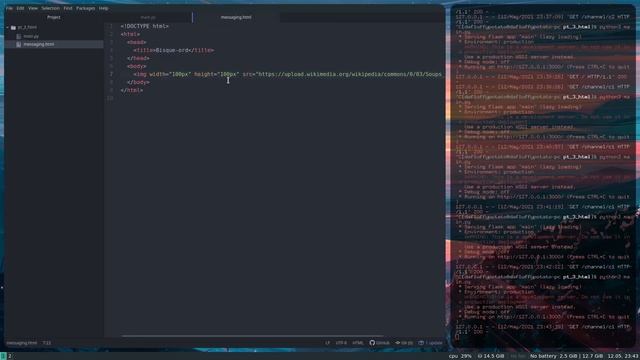Image resolution: width=640 pixels, height=360 pixels.
Task: Open the Git panel from status bar
Action: [404, 343]
